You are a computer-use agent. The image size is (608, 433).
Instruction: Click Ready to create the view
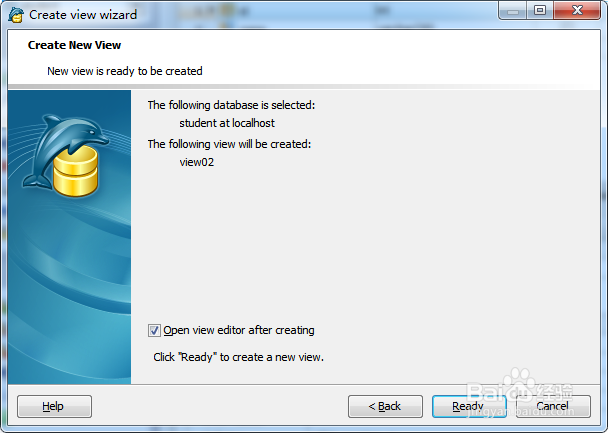(469, 406)
